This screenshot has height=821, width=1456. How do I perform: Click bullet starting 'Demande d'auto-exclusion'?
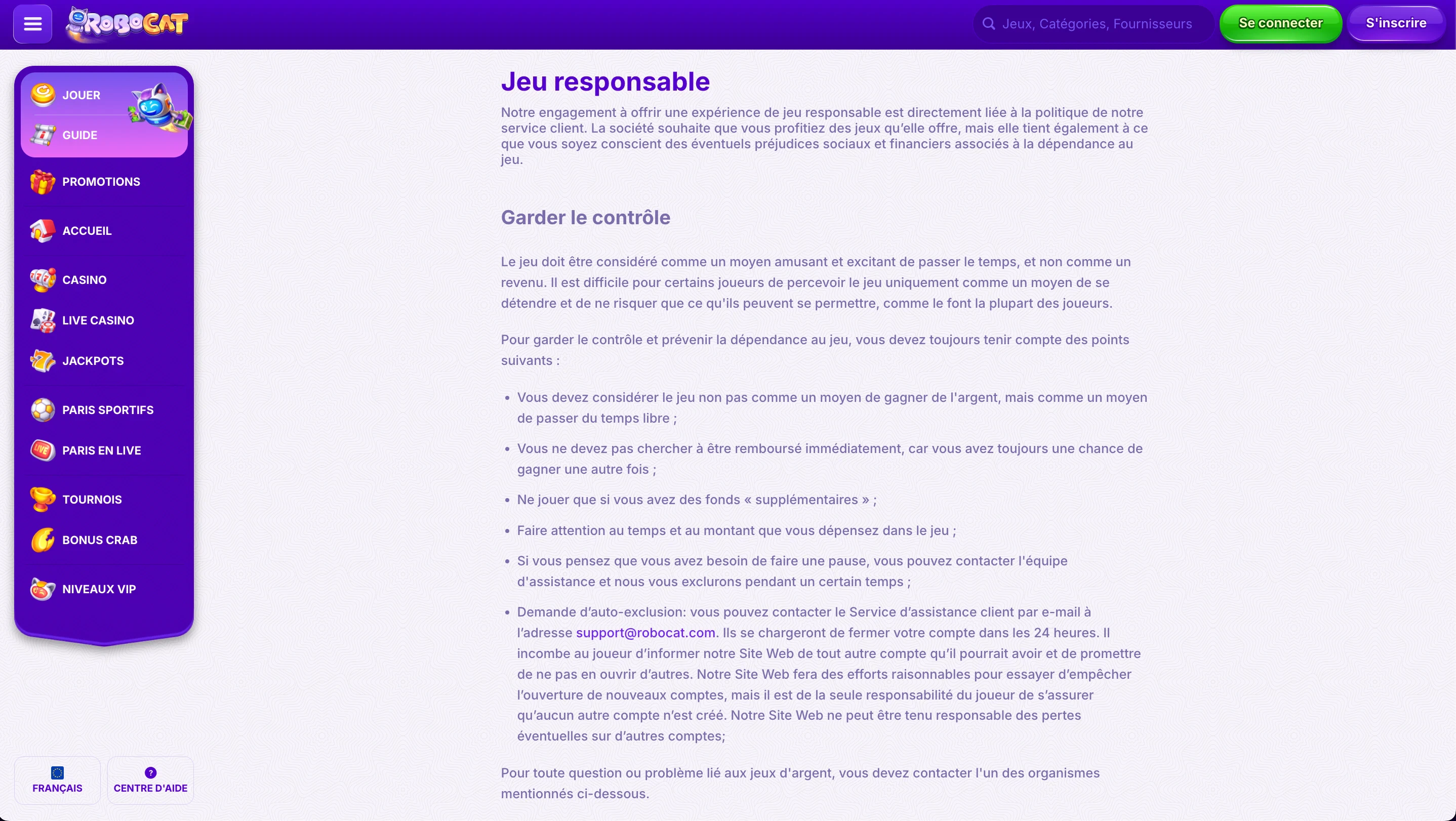click(829, 674)
